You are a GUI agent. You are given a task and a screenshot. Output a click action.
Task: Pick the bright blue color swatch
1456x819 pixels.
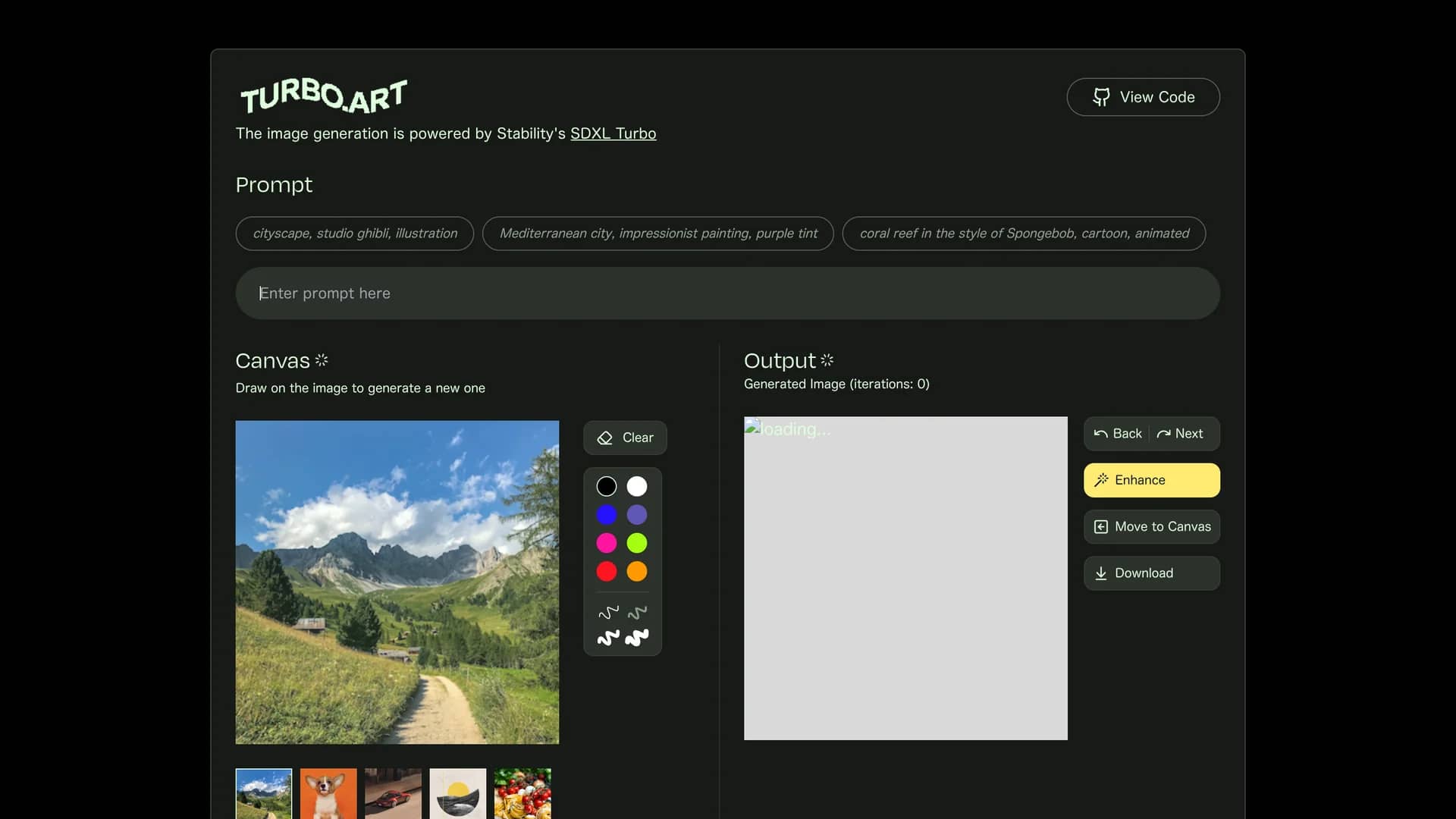coord(607,515)
